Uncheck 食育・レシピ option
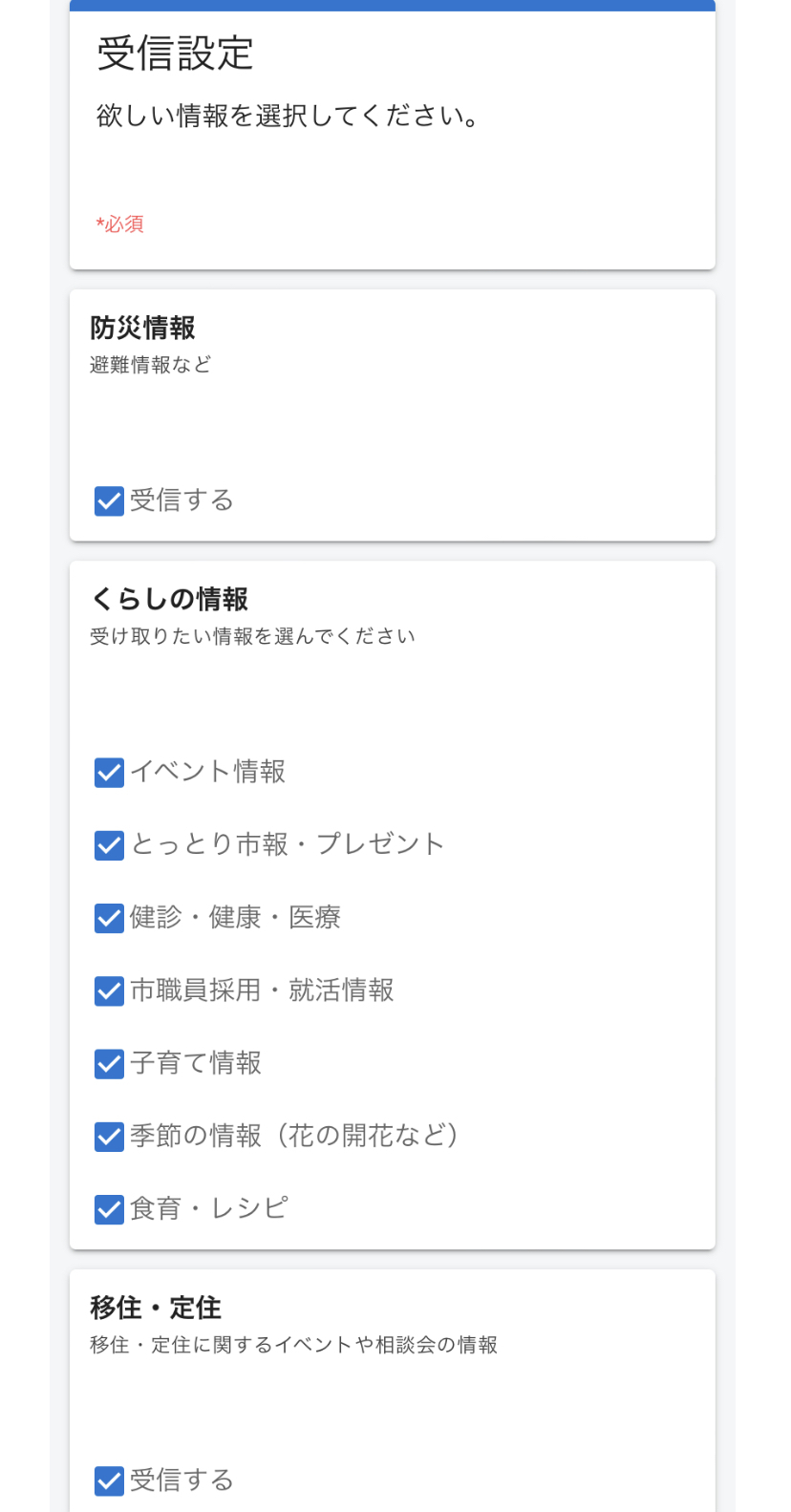791x1512 pixels. pyautogui.click(x=108, y=1208)
